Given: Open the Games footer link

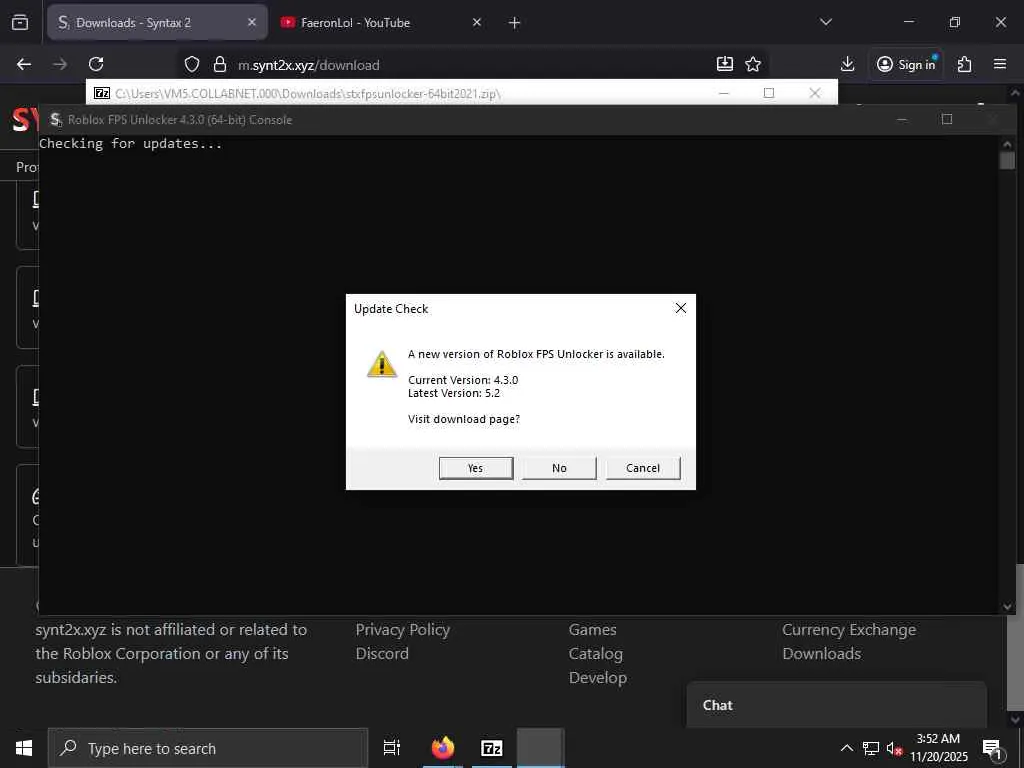Looking at the screenshot, I should coord(592,630).
